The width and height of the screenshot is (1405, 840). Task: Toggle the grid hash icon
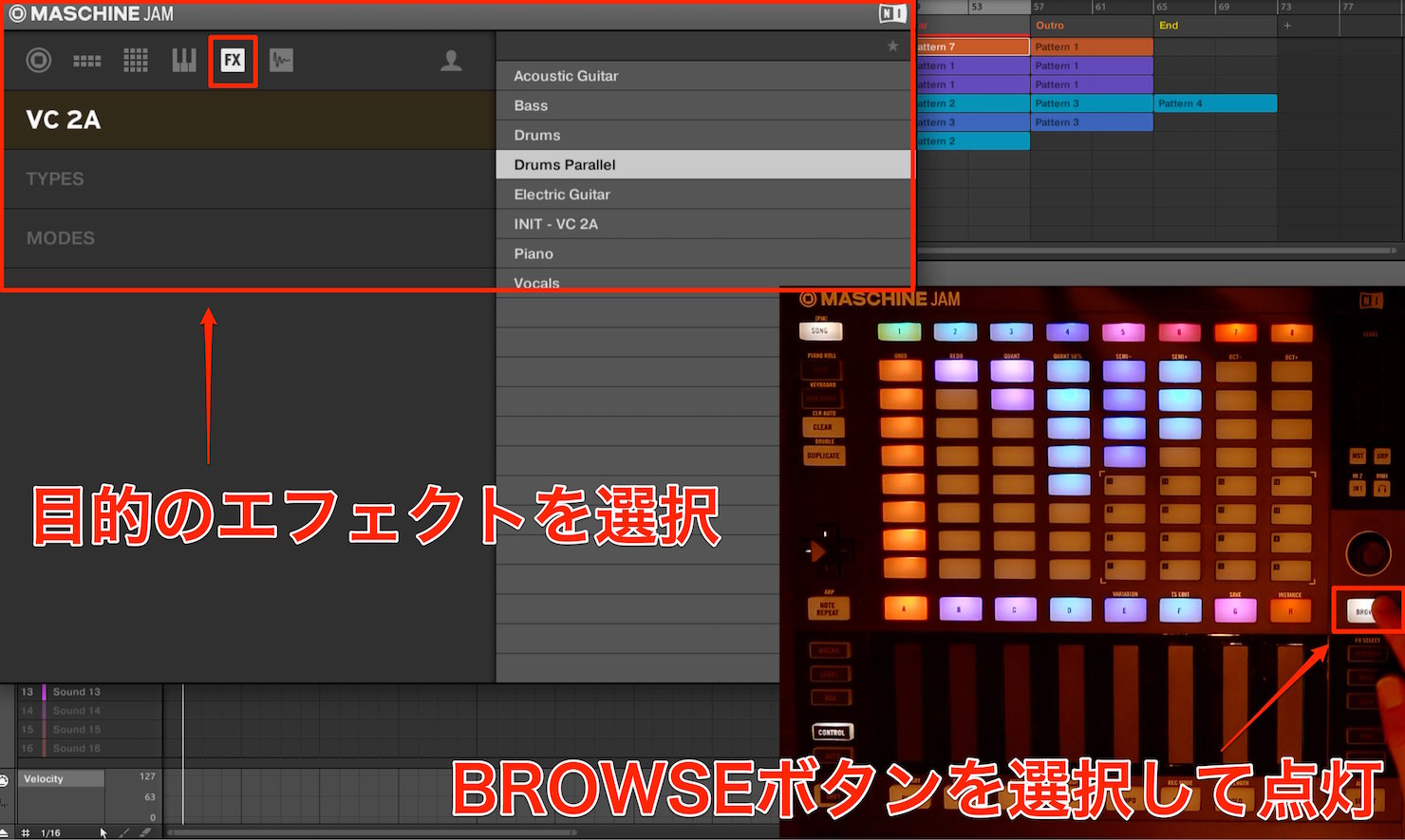pos(26,832)
